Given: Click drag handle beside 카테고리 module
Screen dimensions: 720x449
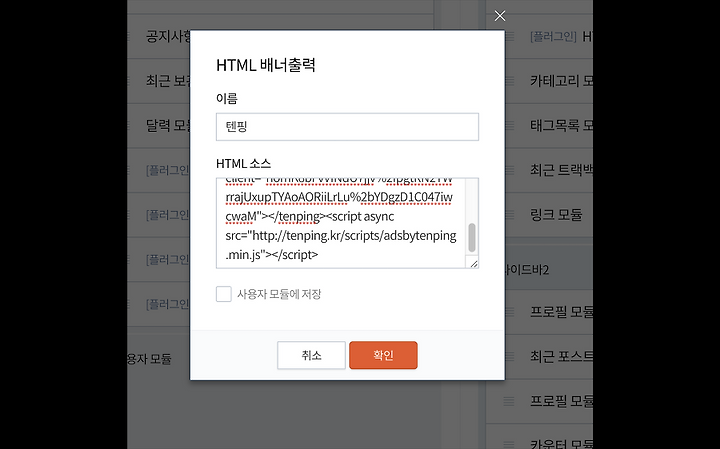Looking at the screenshot, I should coord(509,81).
